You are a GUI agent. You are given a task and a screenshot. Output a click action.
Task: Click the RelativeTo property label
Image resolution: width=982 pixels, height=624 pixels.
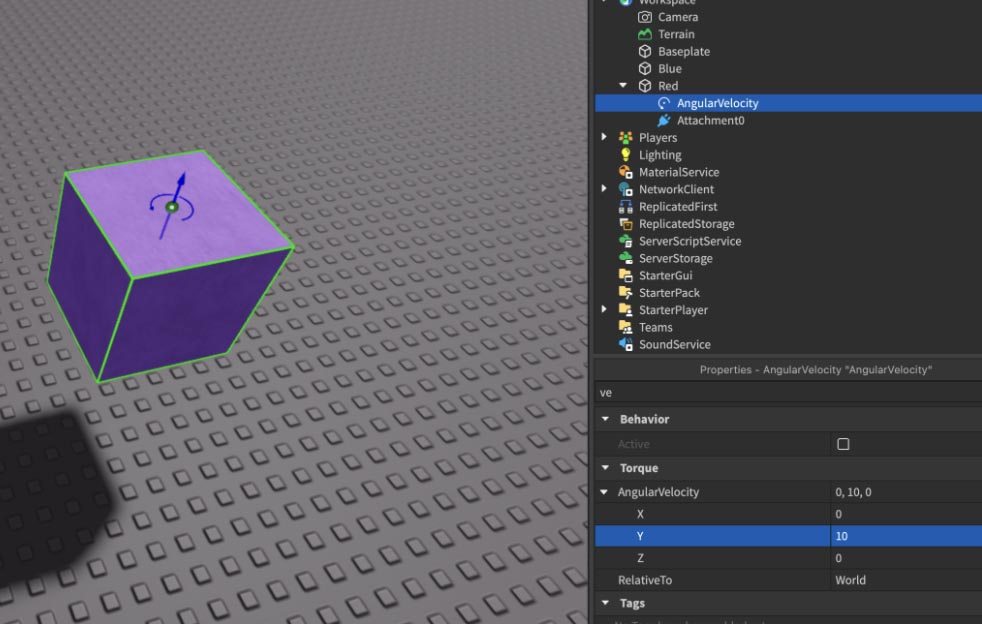pyautogui.click(x=644, y=580)
